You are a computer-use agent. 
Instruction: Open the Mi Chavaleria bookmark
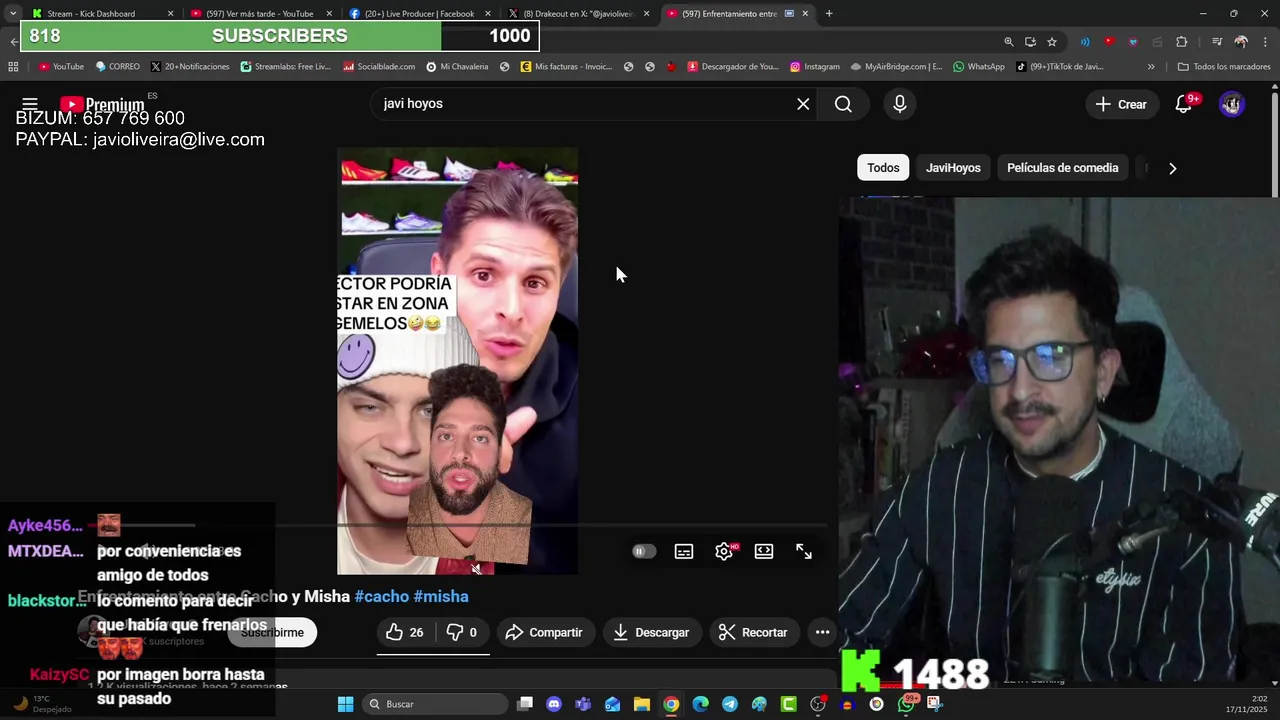[x=457, y=67]
